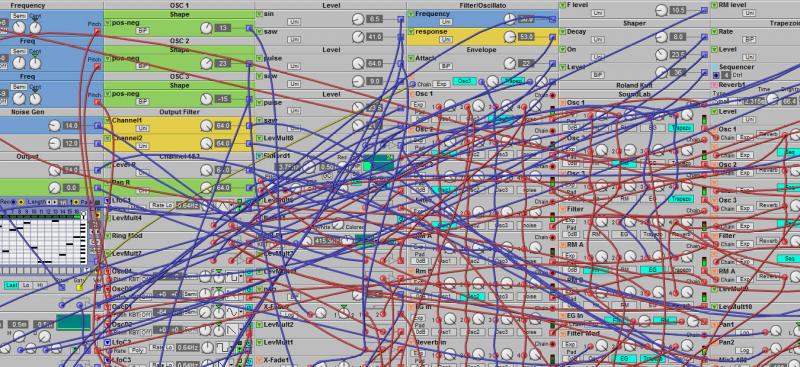Toggle Uni mode on filter Frequency constant
Image resolution: width=800 pixels, height=367 pixels.
[x=446, y=22]
